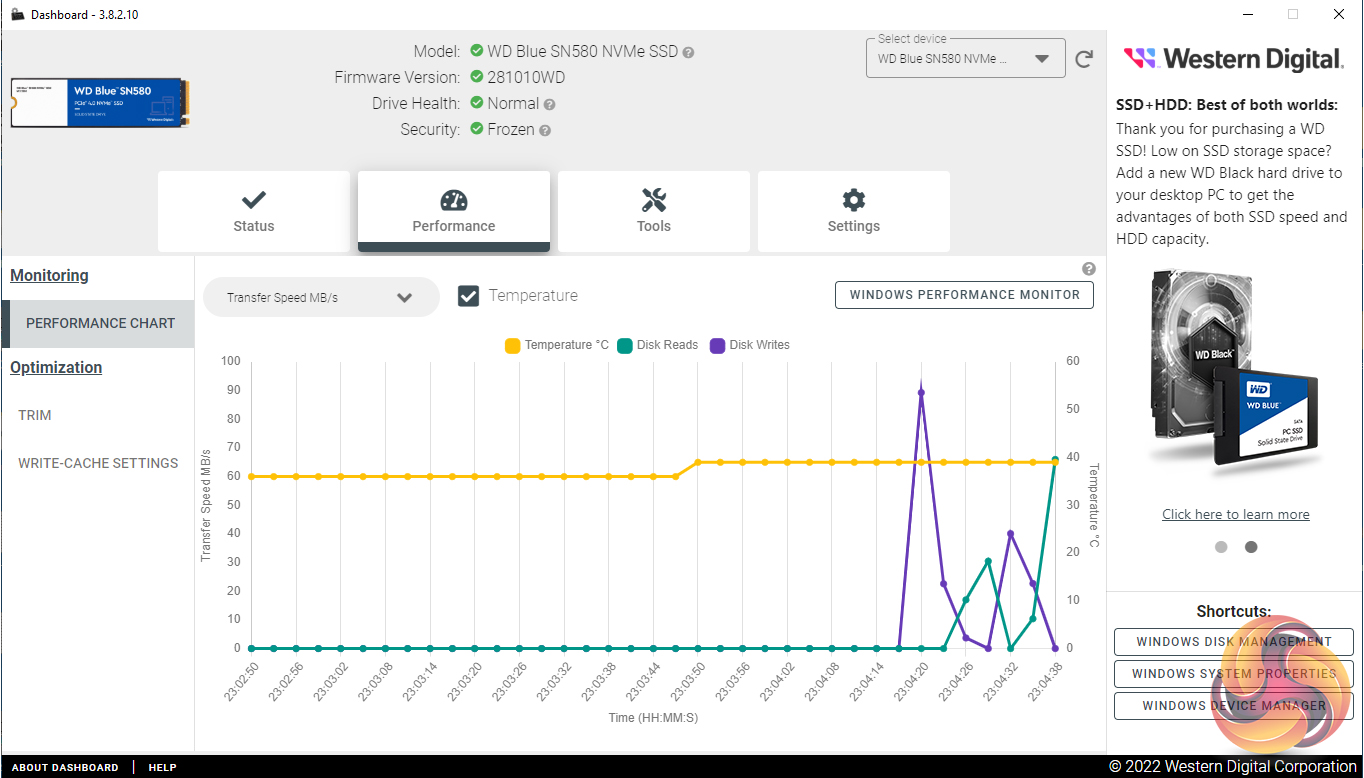The height and width of the screenshot is (778, 1364).
Task: Follow the Click here to learn more link
Action: click(x=1235, y=514)
